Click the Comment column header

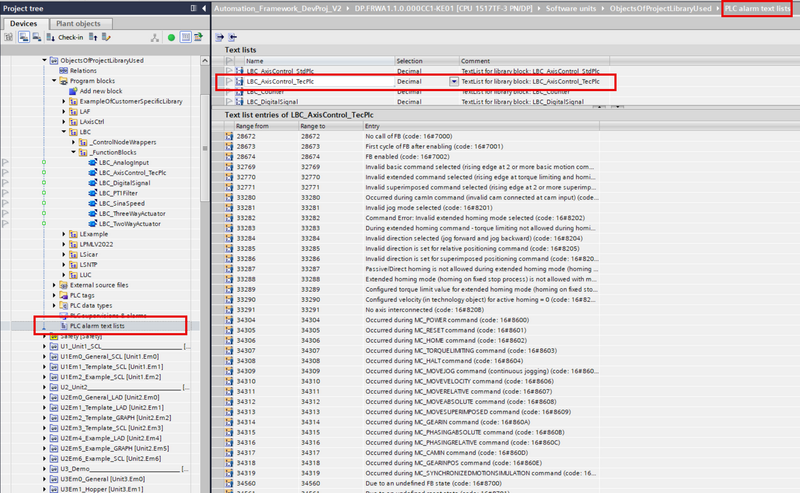click(534, 61)
